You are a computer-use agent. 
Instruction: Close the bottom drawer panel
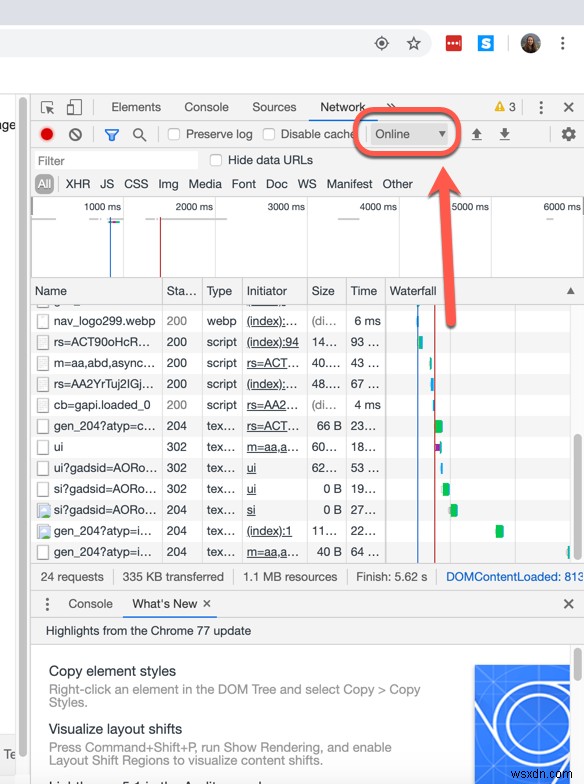(568, 604)
